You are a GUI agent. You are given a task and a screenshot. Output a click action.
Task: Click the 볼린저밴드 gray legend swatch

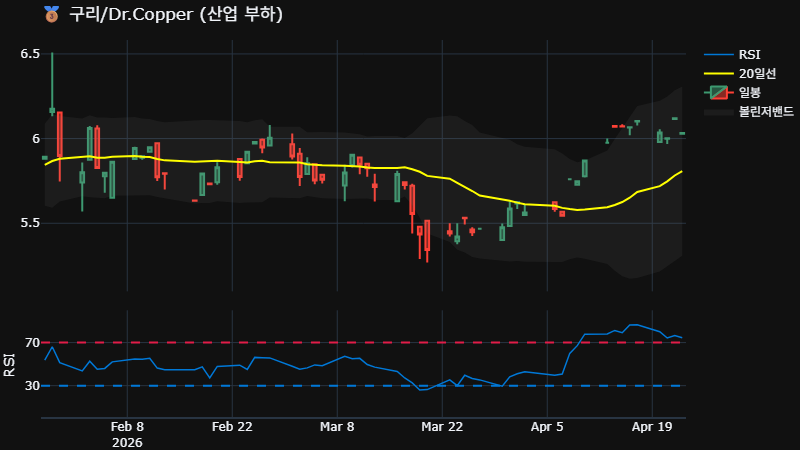click(x=718, y=111)
